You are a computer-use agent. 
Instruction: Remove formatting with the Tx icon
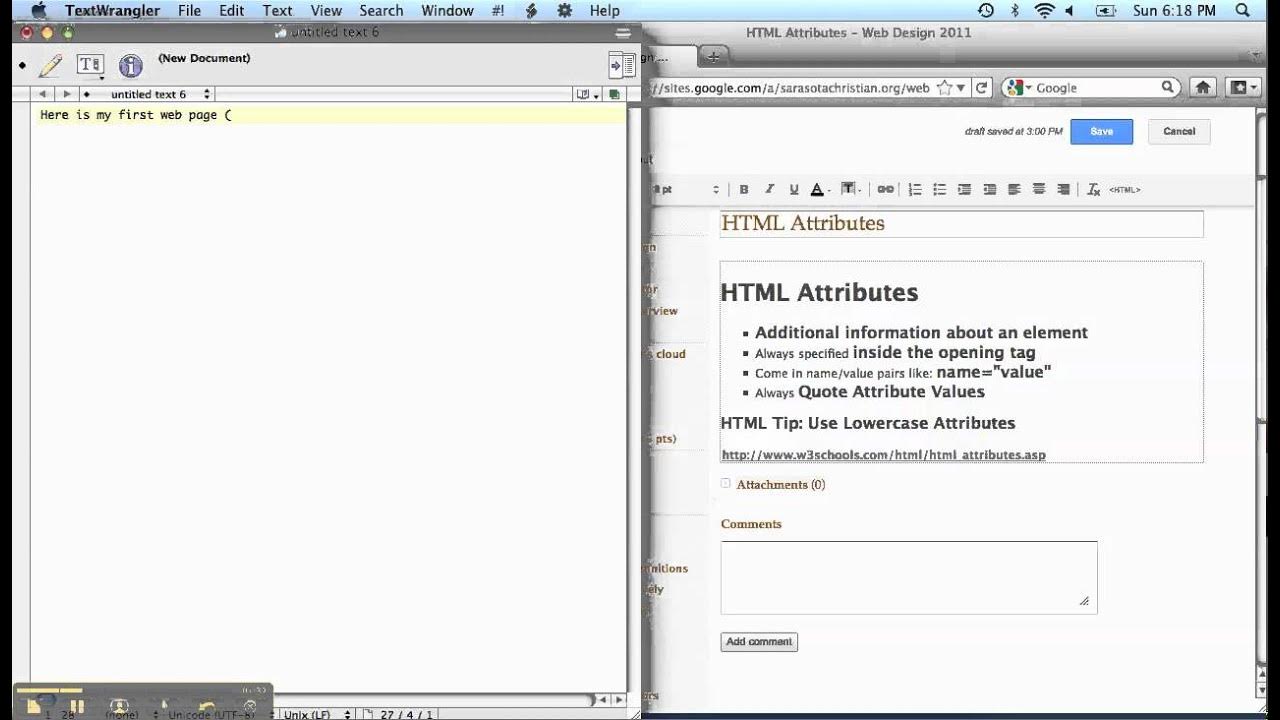tap(1093, 189)
